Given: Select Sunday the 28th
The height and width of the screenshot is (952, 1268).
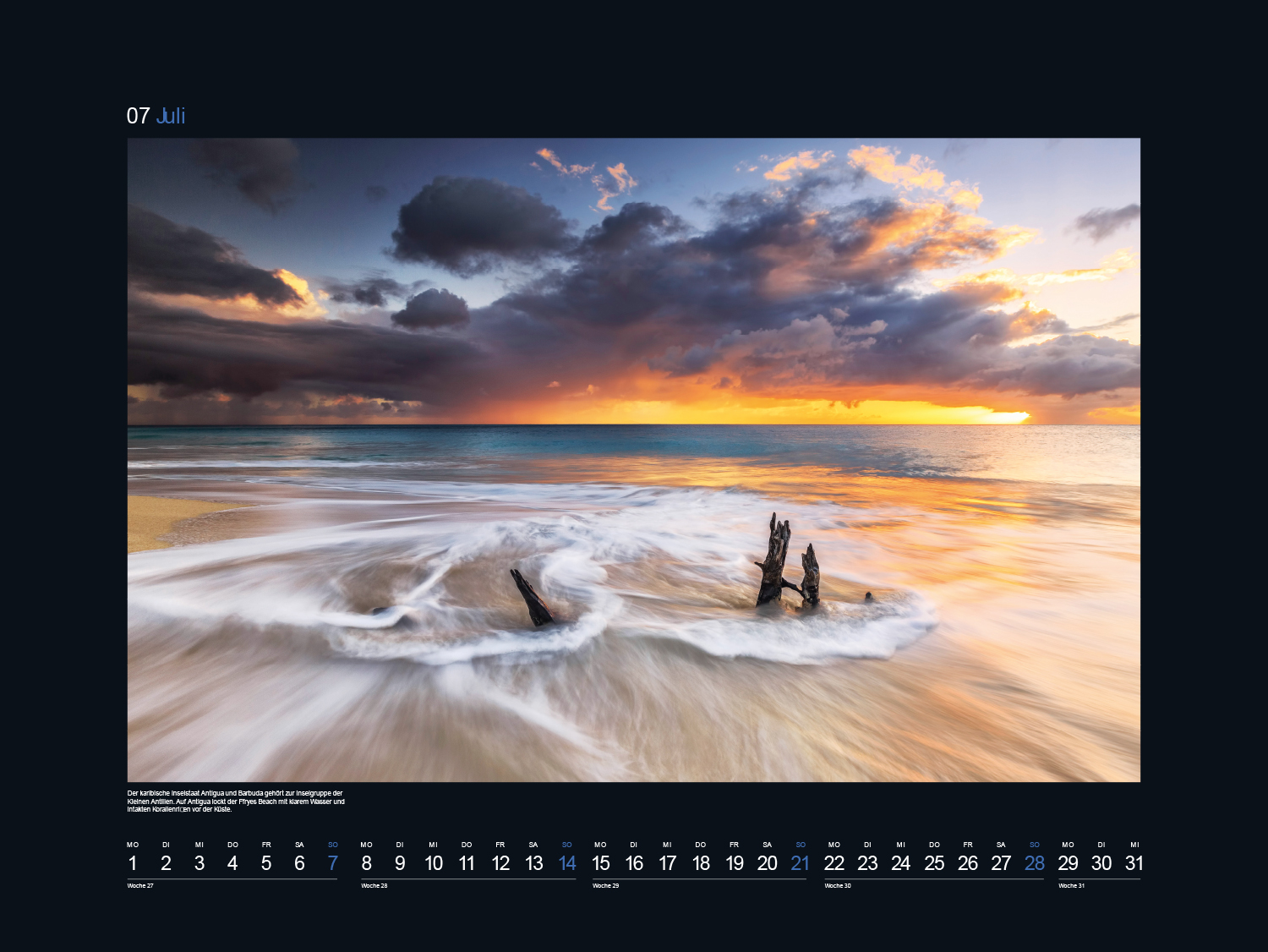Looking at the screenshot, I should (x=1034, y=863).
